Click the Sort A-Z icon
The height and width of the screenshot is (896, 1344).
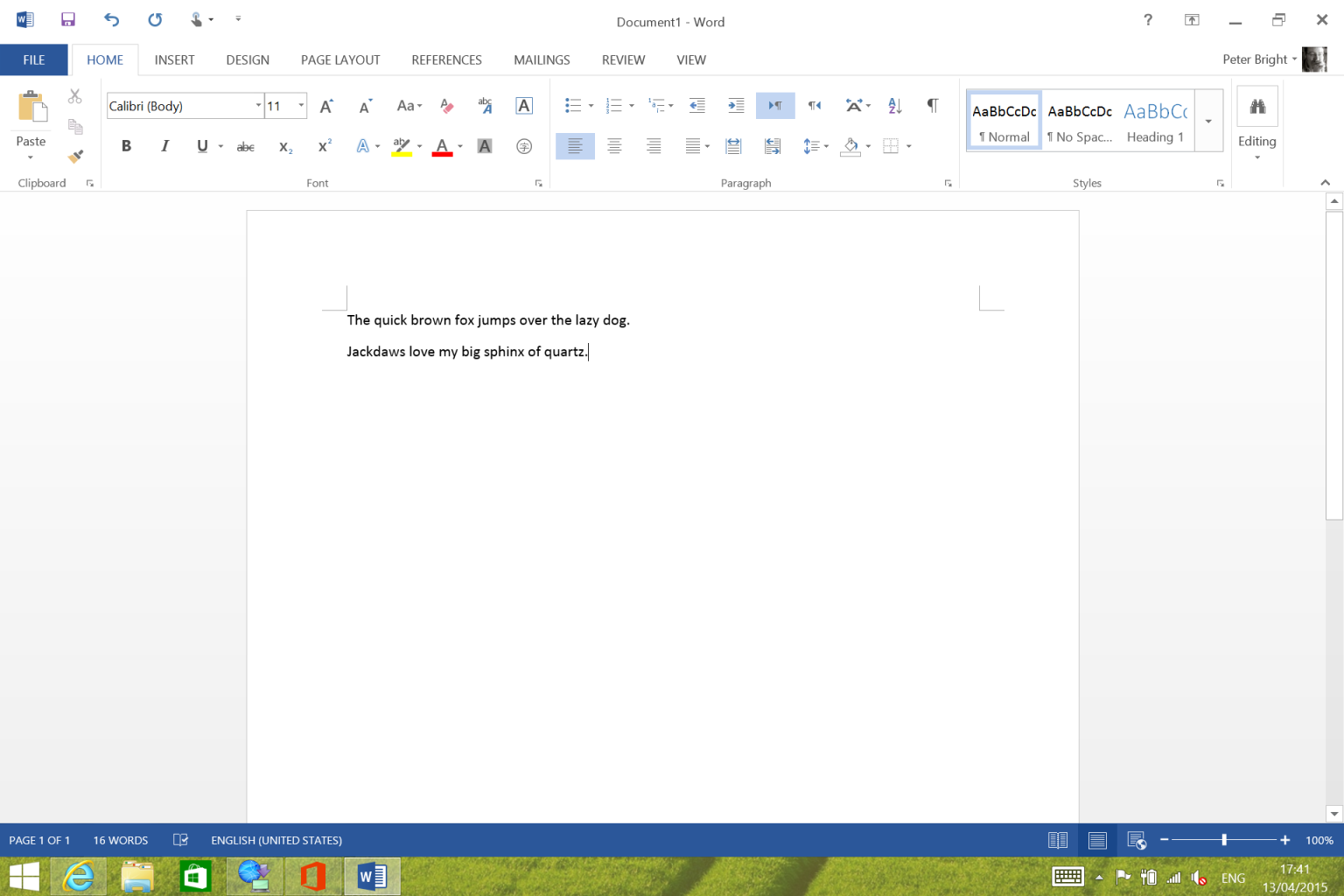tap(894, 106)
